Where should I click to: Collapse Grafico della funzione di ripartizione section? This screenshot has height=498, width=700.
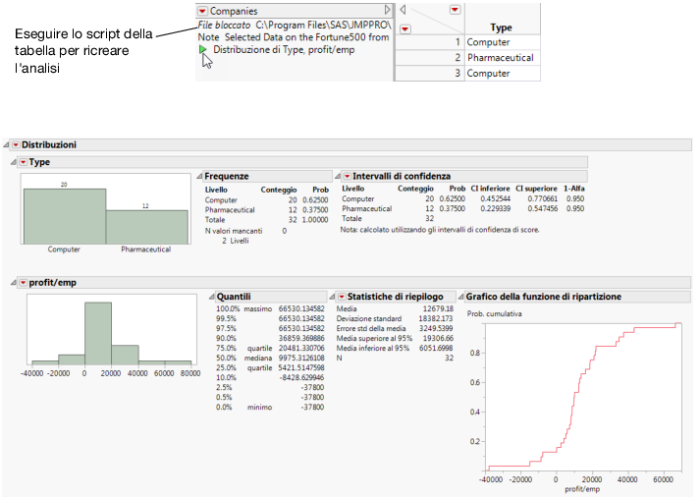(x=459, y=297)
